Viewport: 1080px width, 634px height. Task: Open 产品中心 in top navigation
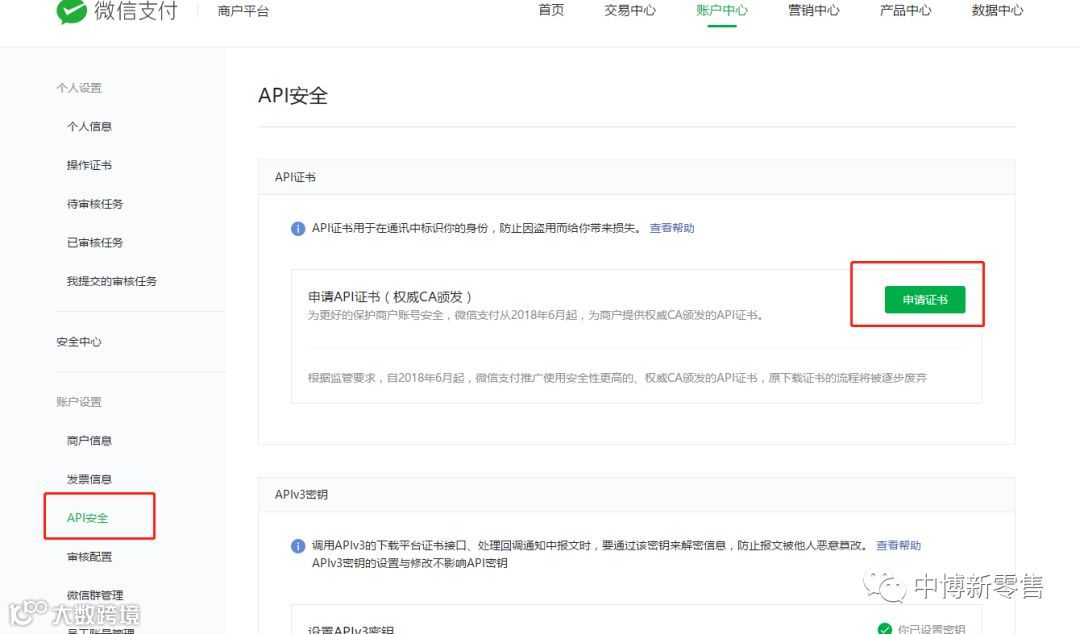click(x=906, y=10)
